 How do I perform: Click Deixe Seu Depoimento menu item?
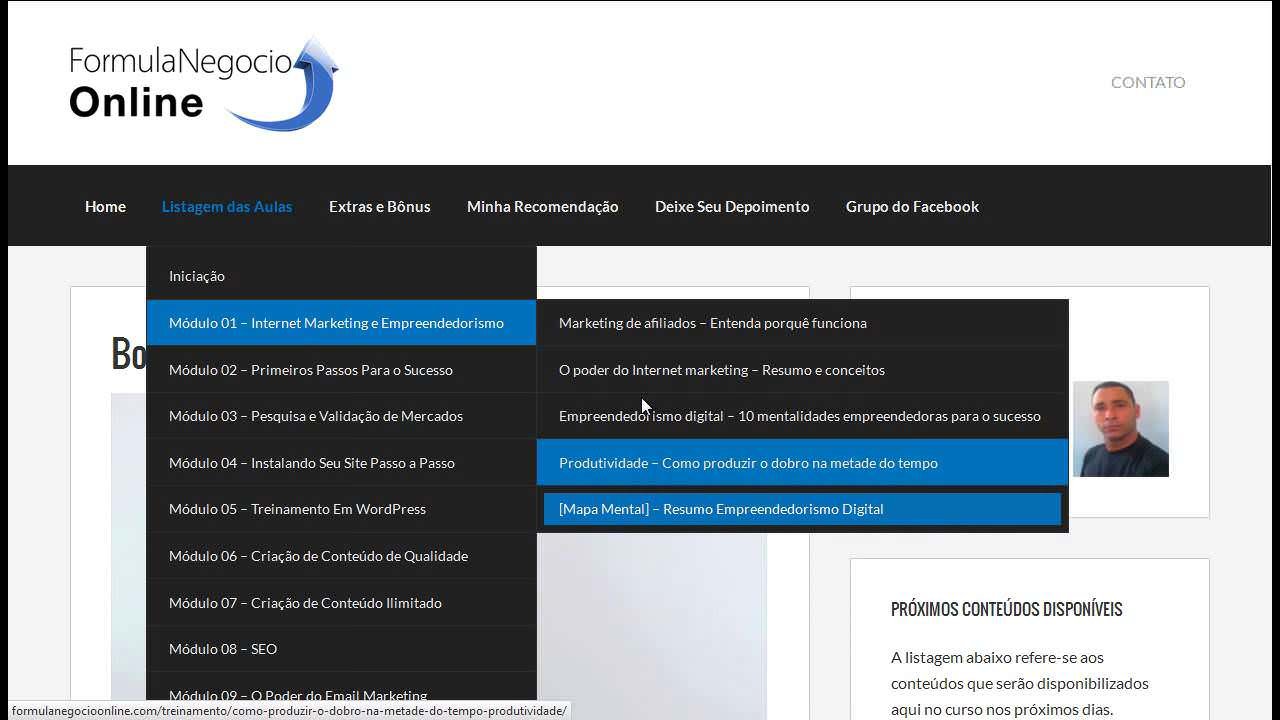731,206
